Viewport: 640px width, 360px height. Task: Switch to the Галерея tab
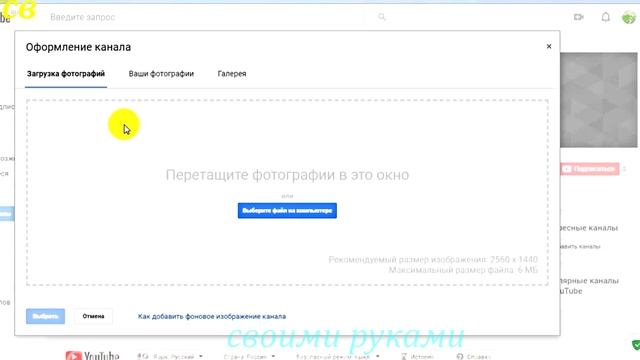(232, 74)
